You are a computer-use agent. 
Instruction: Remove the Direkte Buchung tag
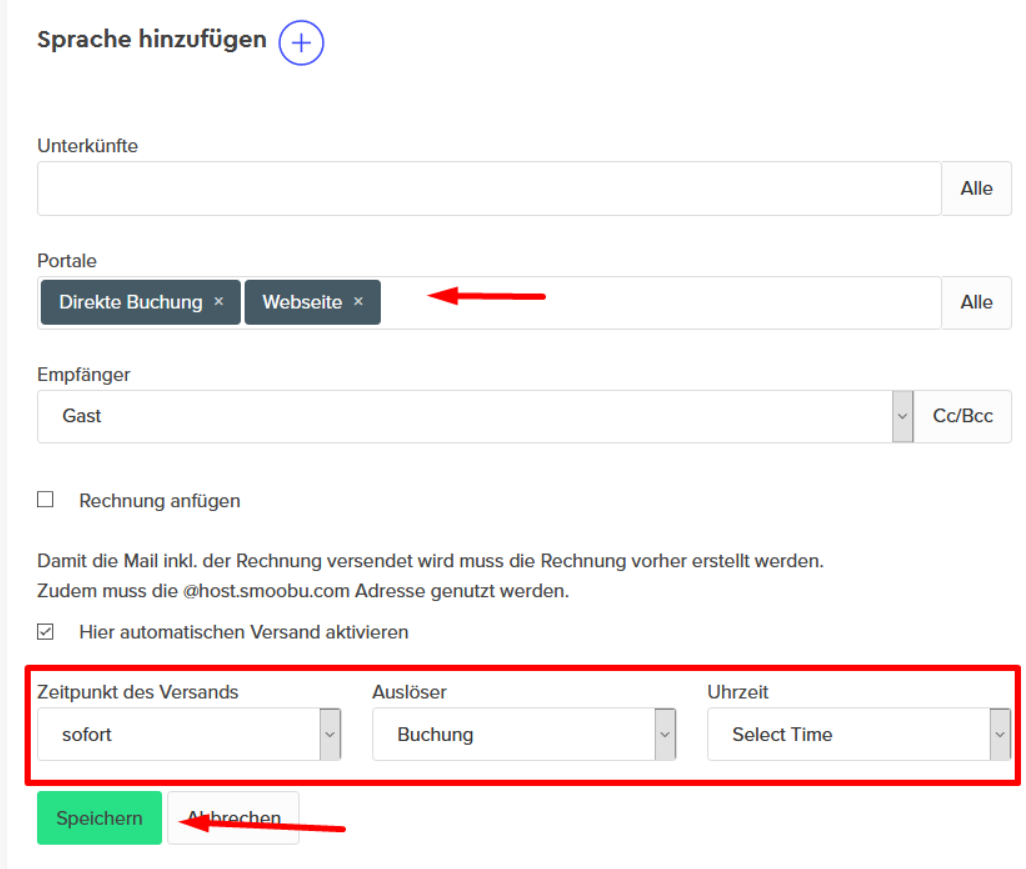point(219,301)
